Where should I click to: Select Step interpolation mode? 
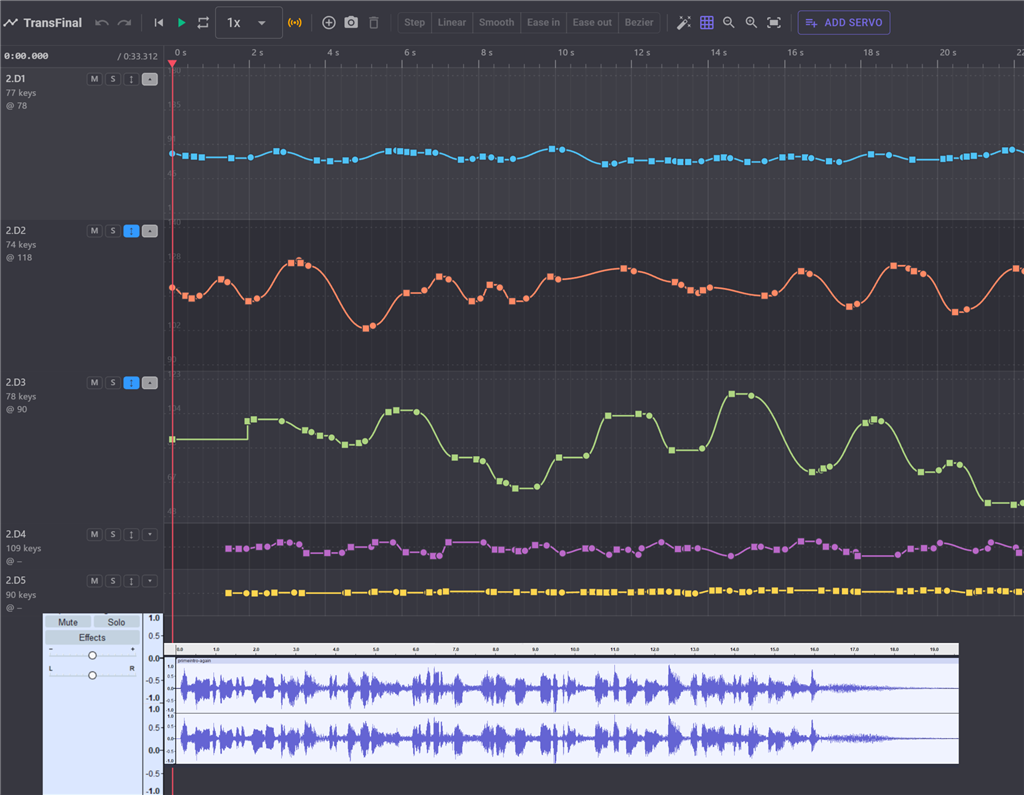pos(414,22)
